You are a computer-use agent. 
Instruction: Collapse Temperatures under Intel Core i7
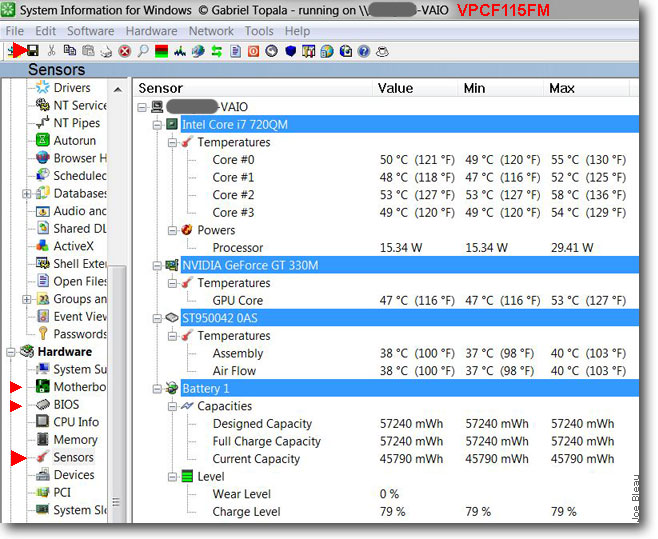click(x=172, y=142)
